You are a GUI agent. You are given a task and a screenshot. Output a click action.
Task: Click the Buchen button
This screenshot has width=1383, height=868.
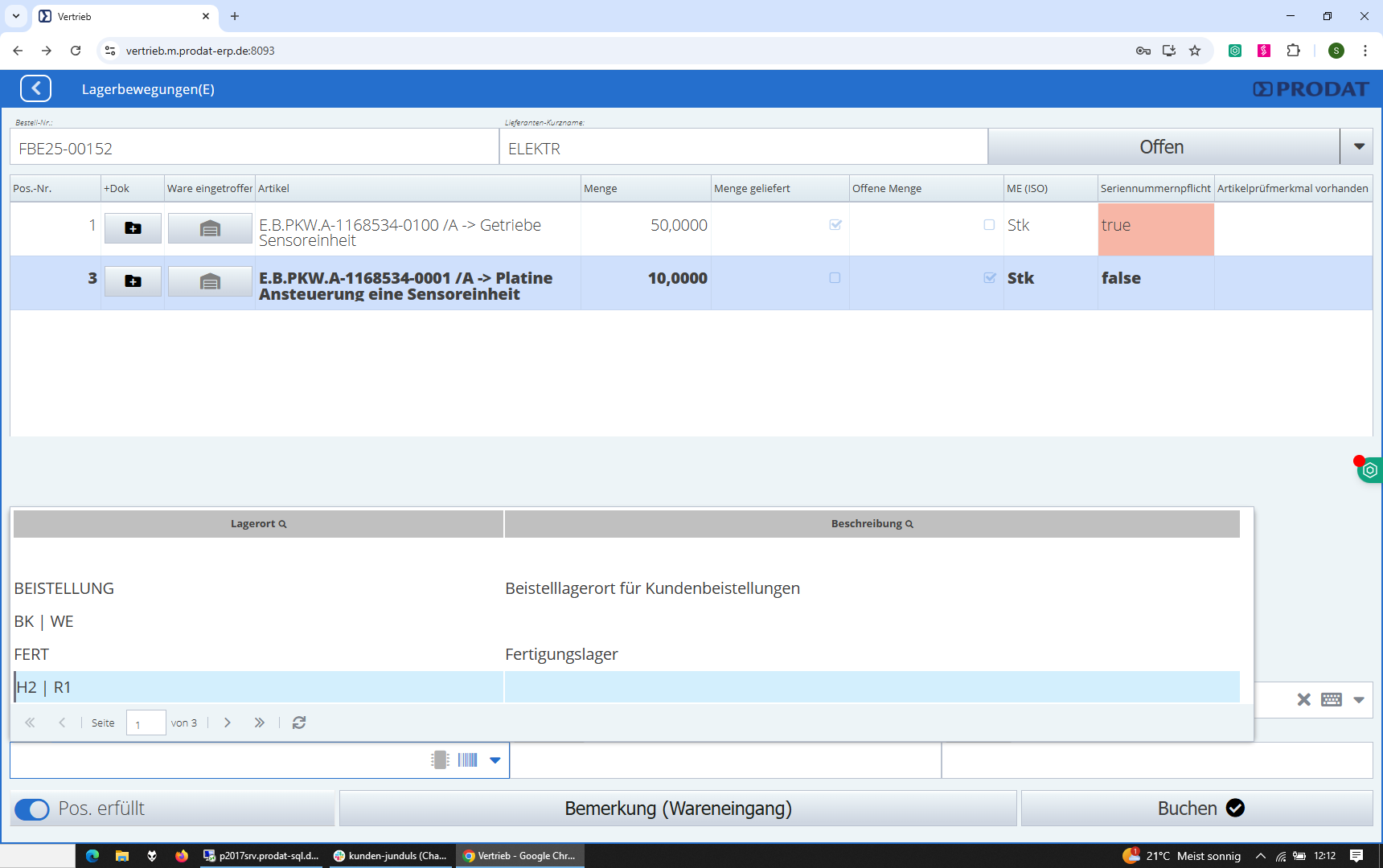[x=1196, y=809]
